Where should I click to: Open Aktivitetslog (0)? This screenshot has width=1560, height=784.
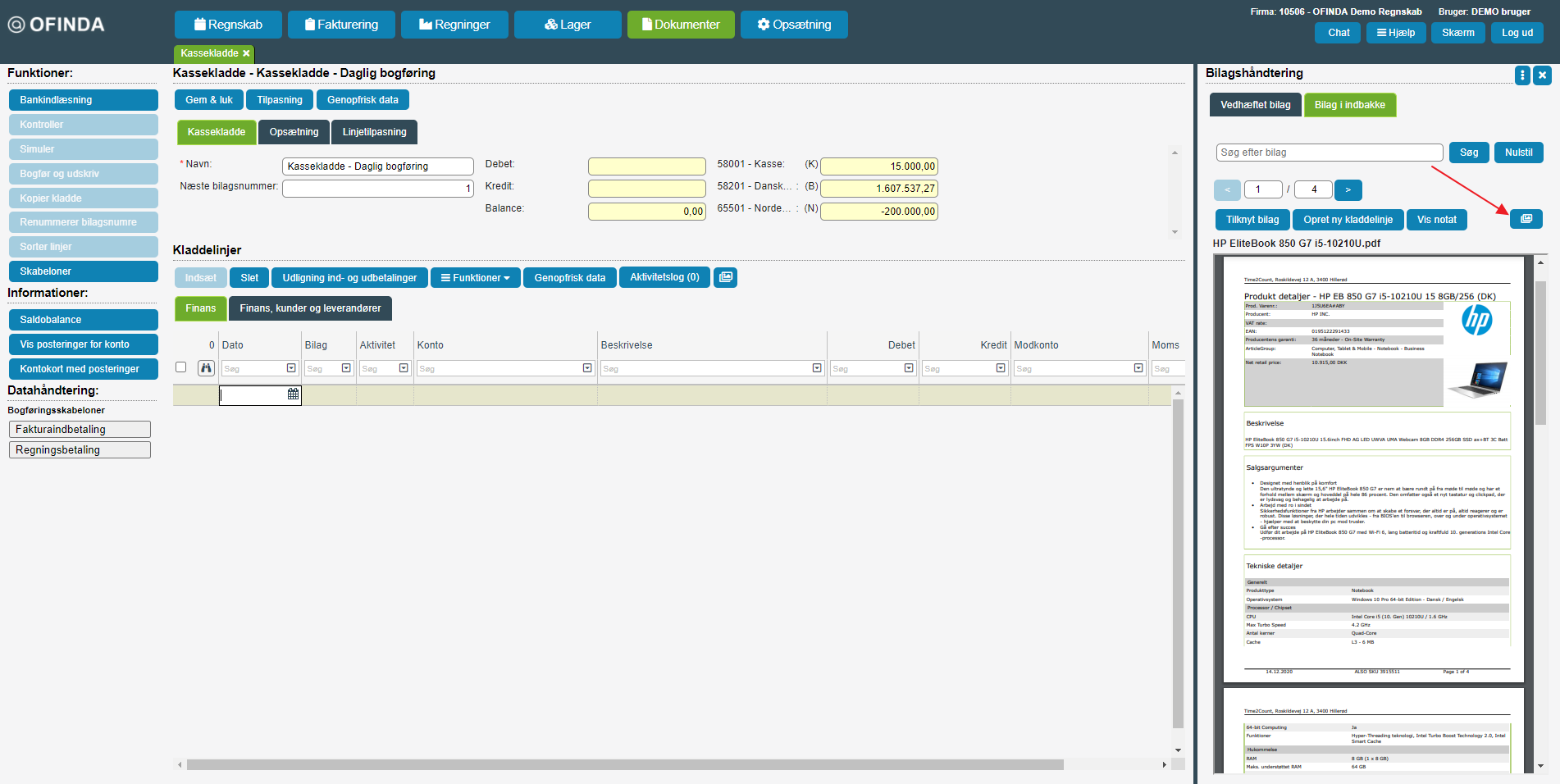tap(664, 277)
